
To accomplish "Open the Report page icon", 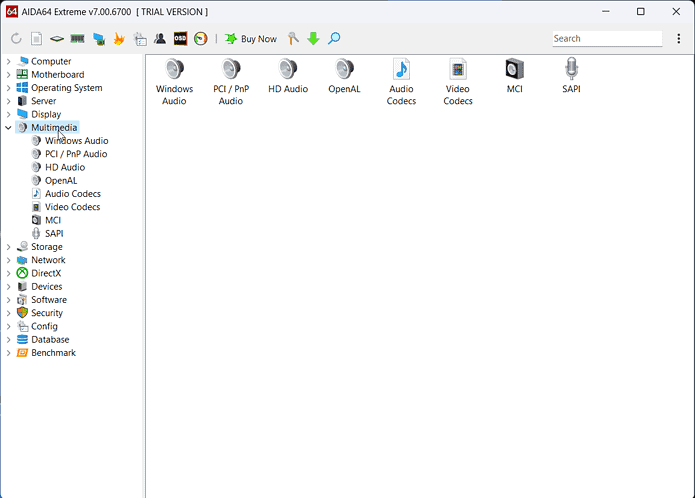I will coord(36,39).
